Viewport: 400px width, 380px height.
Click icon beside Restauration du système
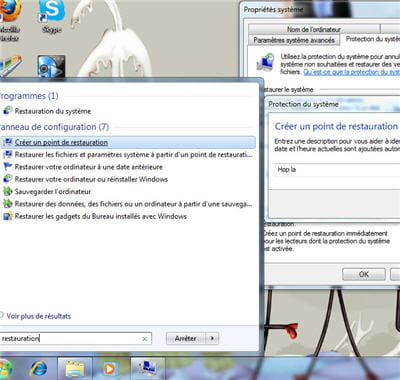tap(7, 111)
